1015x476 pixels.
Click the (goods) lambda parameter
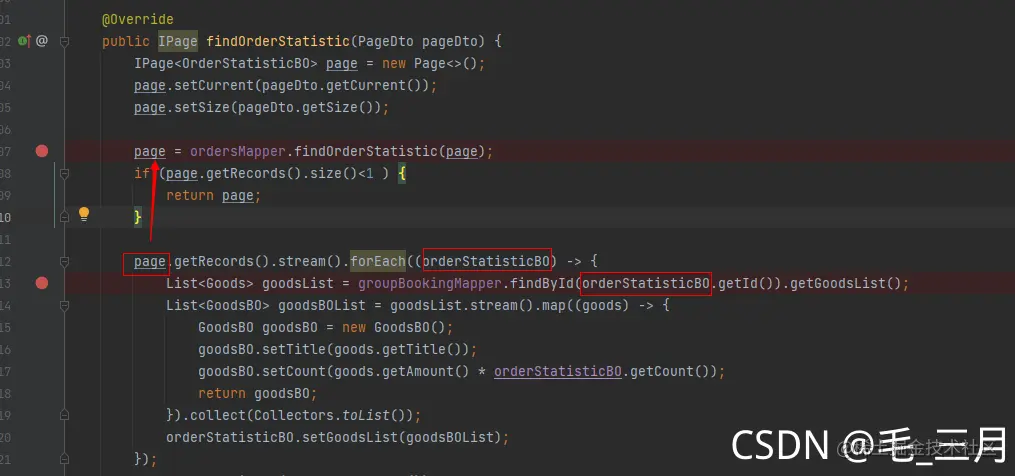[x=605, y=306]
